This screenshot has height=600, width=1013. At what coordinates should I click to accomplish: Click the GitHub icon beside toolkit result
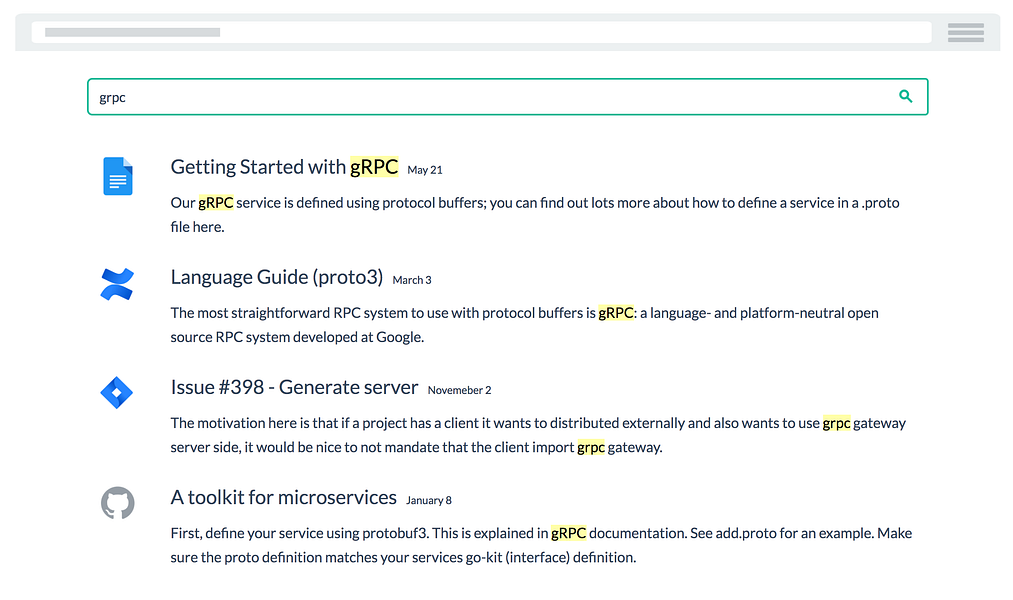[118, 503]
